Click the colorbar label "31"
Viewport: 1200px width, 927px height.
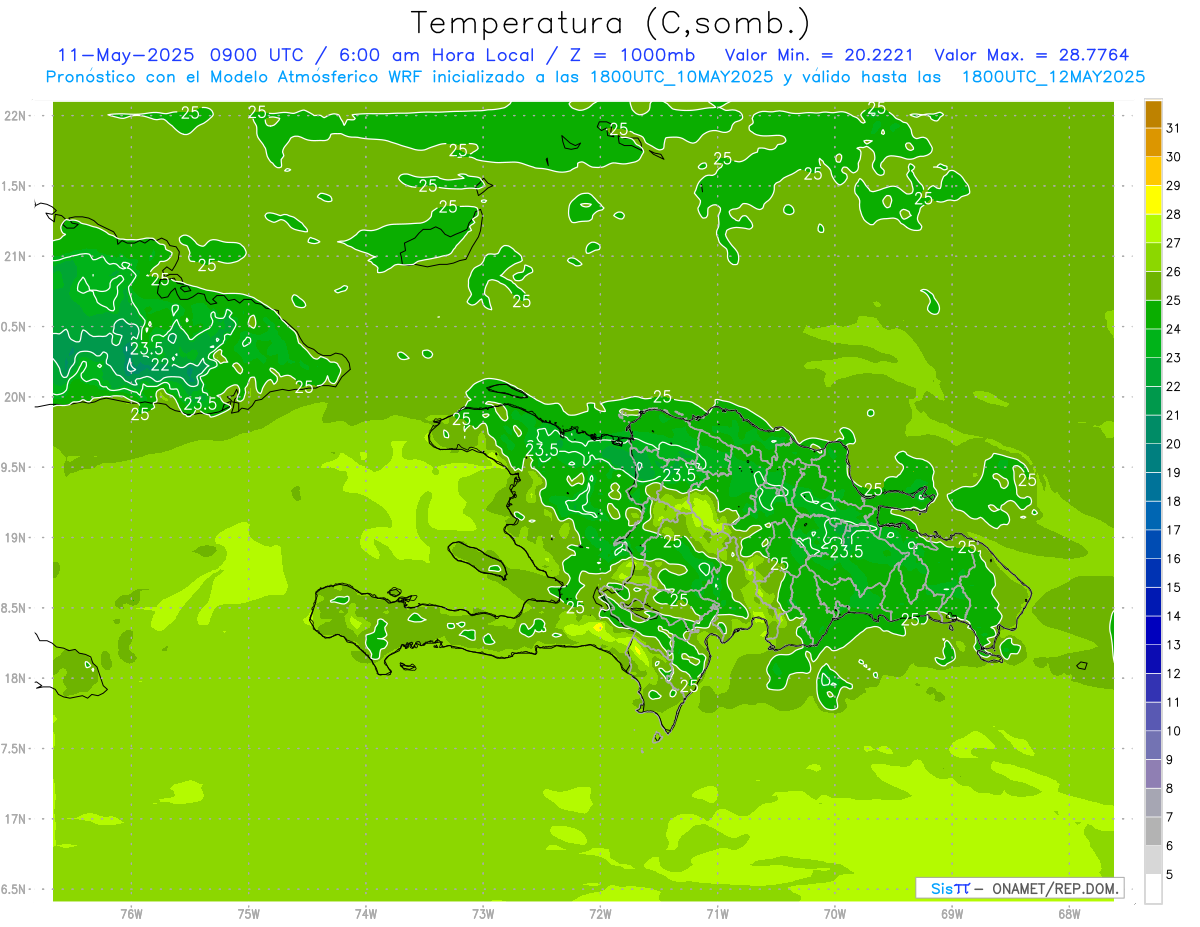coord(1173,128)
